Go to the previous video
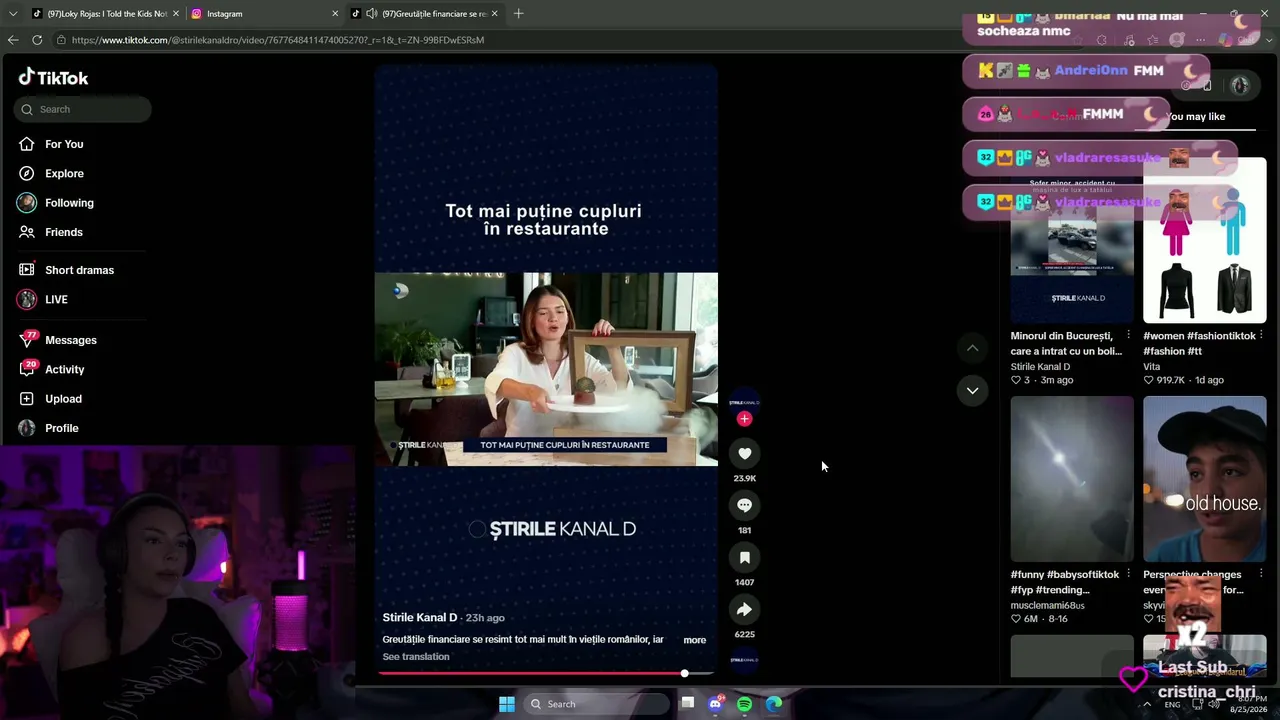The height and width of the screenshot is (720, 1280). click(x=972, y=348)
